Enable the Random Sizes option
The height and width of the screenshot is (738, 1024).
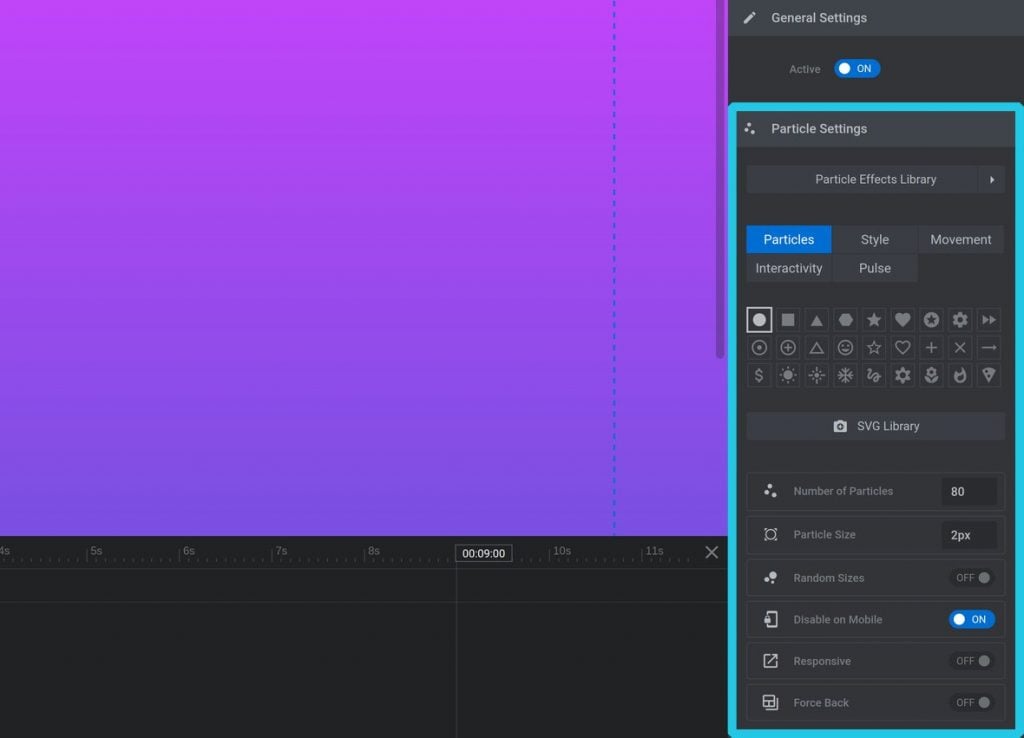pyautogui.click(x=971, y=577)
